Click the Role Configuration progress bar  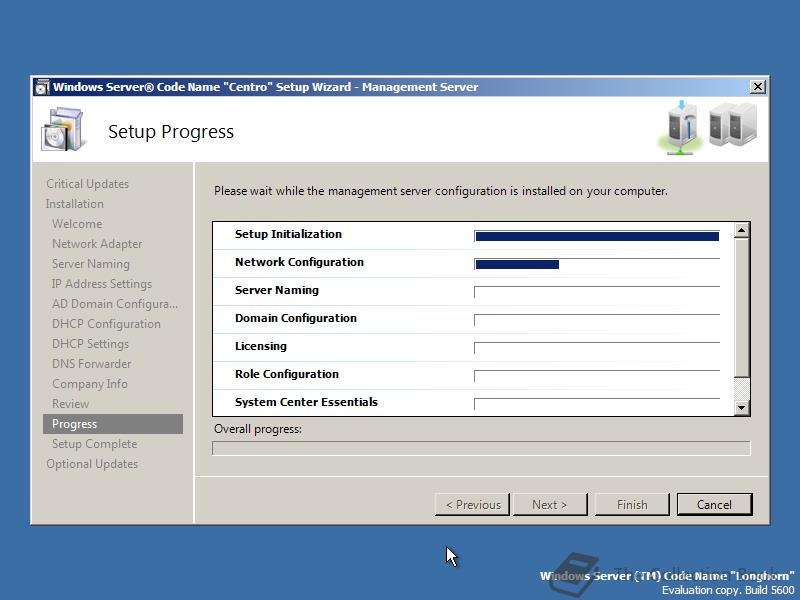tap(597, 377)
